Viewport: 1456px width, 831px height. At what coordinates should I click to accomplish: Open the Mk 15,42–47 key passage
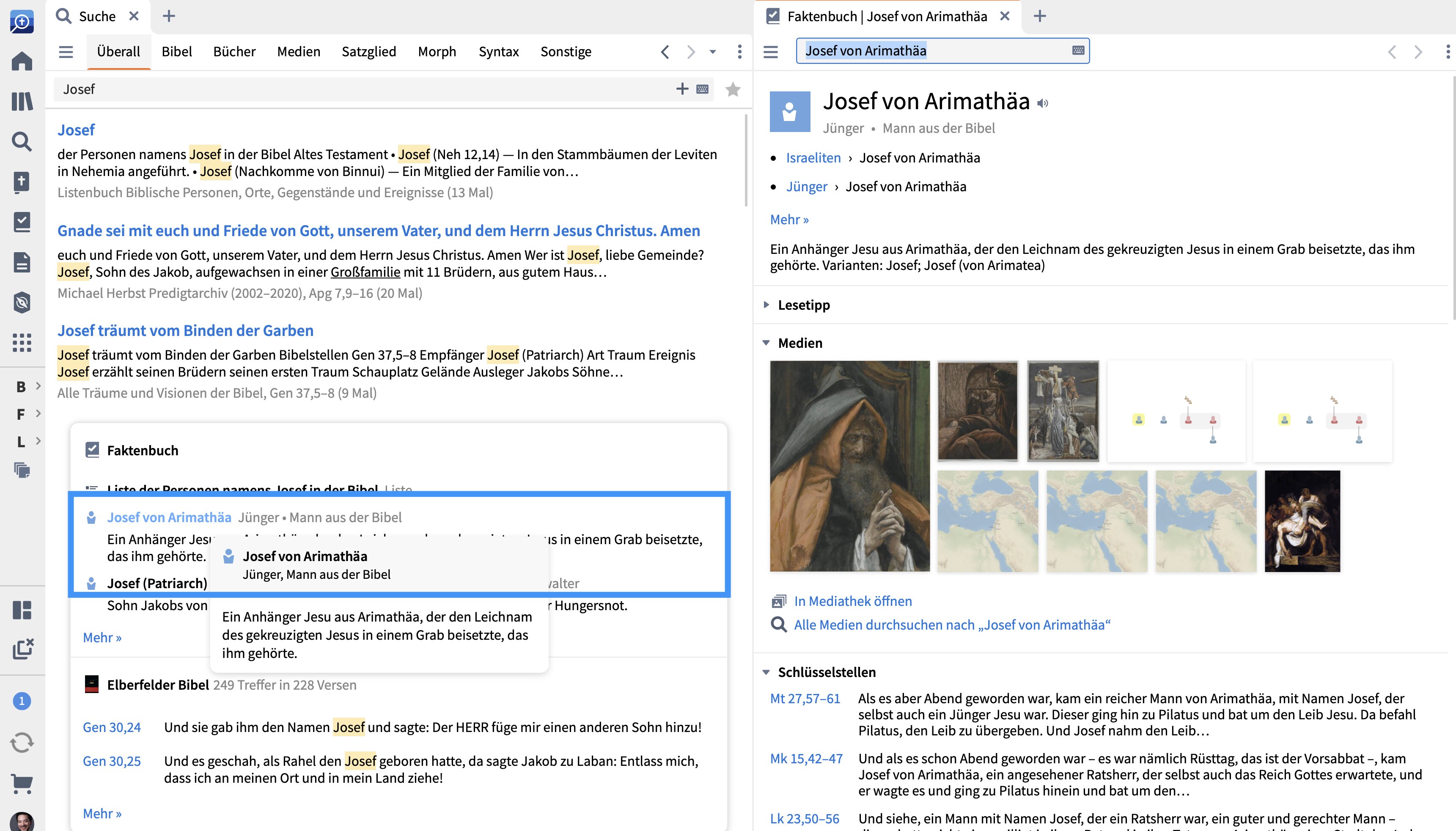click(x=806, y=759)
